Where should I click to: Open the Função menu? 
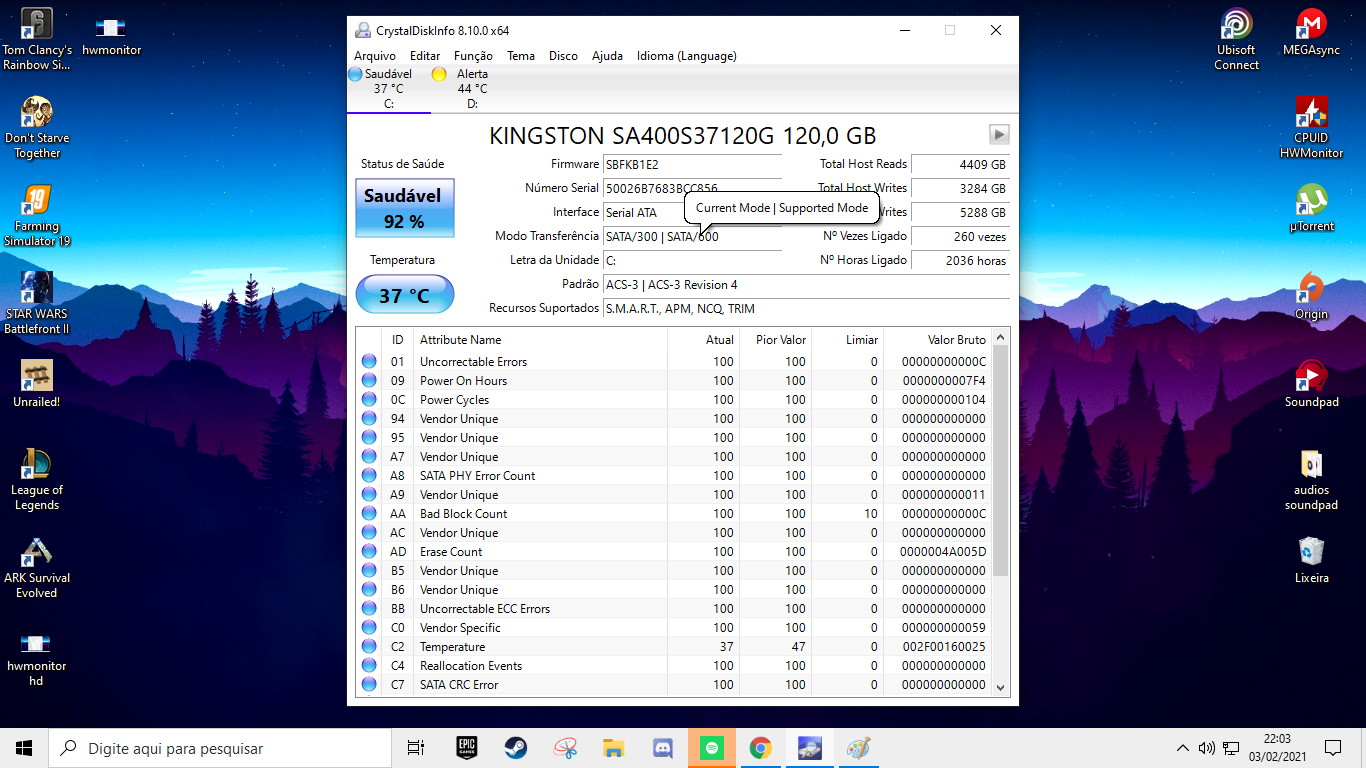473,56
